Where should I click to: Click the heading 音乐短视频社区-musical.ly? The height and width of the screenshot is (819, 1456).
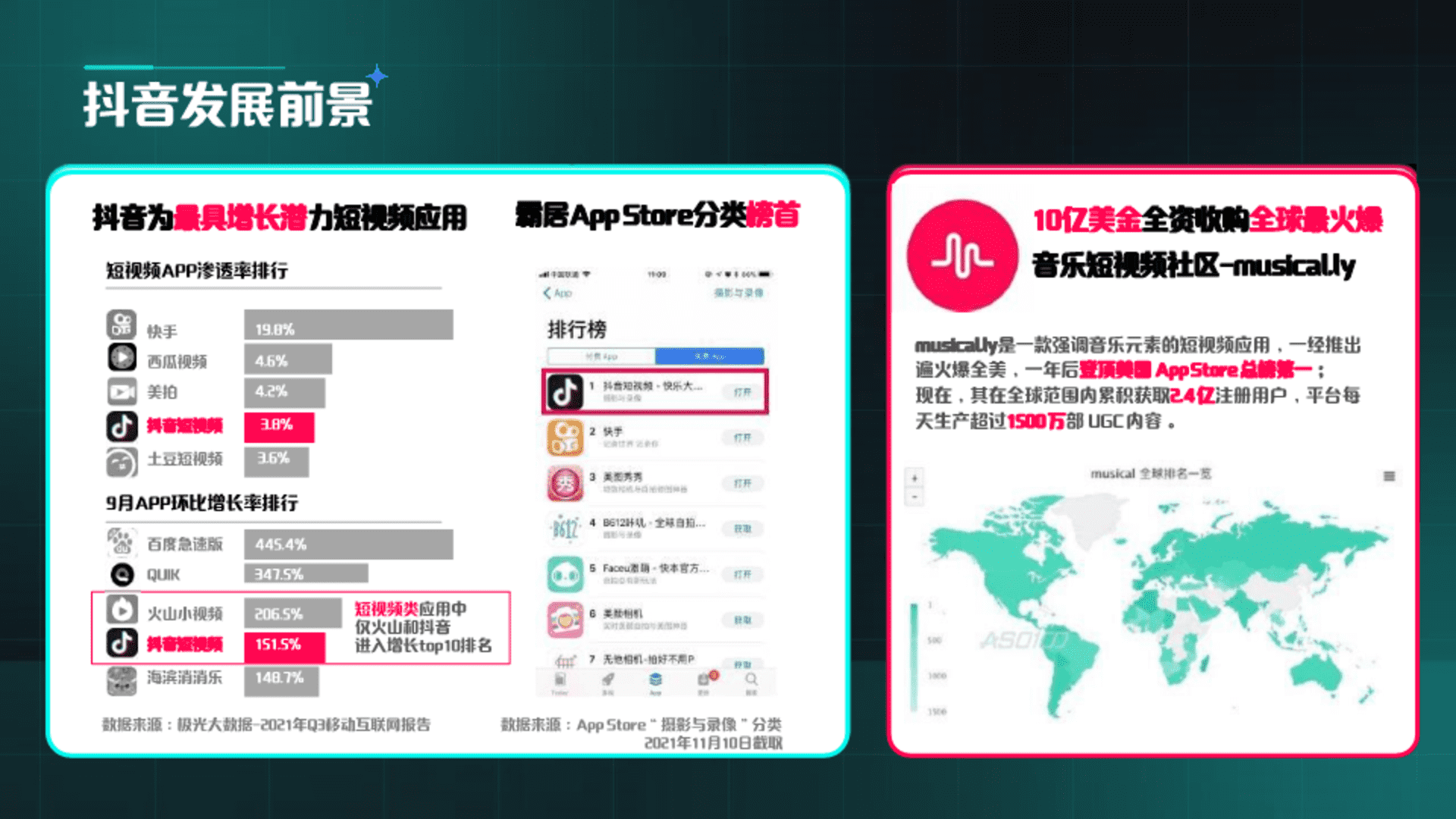1194,265
